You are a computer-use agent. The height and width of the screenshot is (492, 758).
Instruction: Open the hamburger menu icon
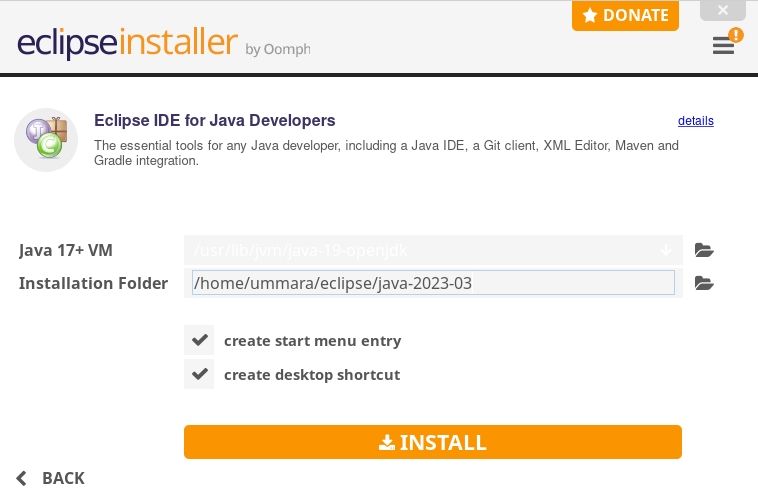(x=723, y=45)
